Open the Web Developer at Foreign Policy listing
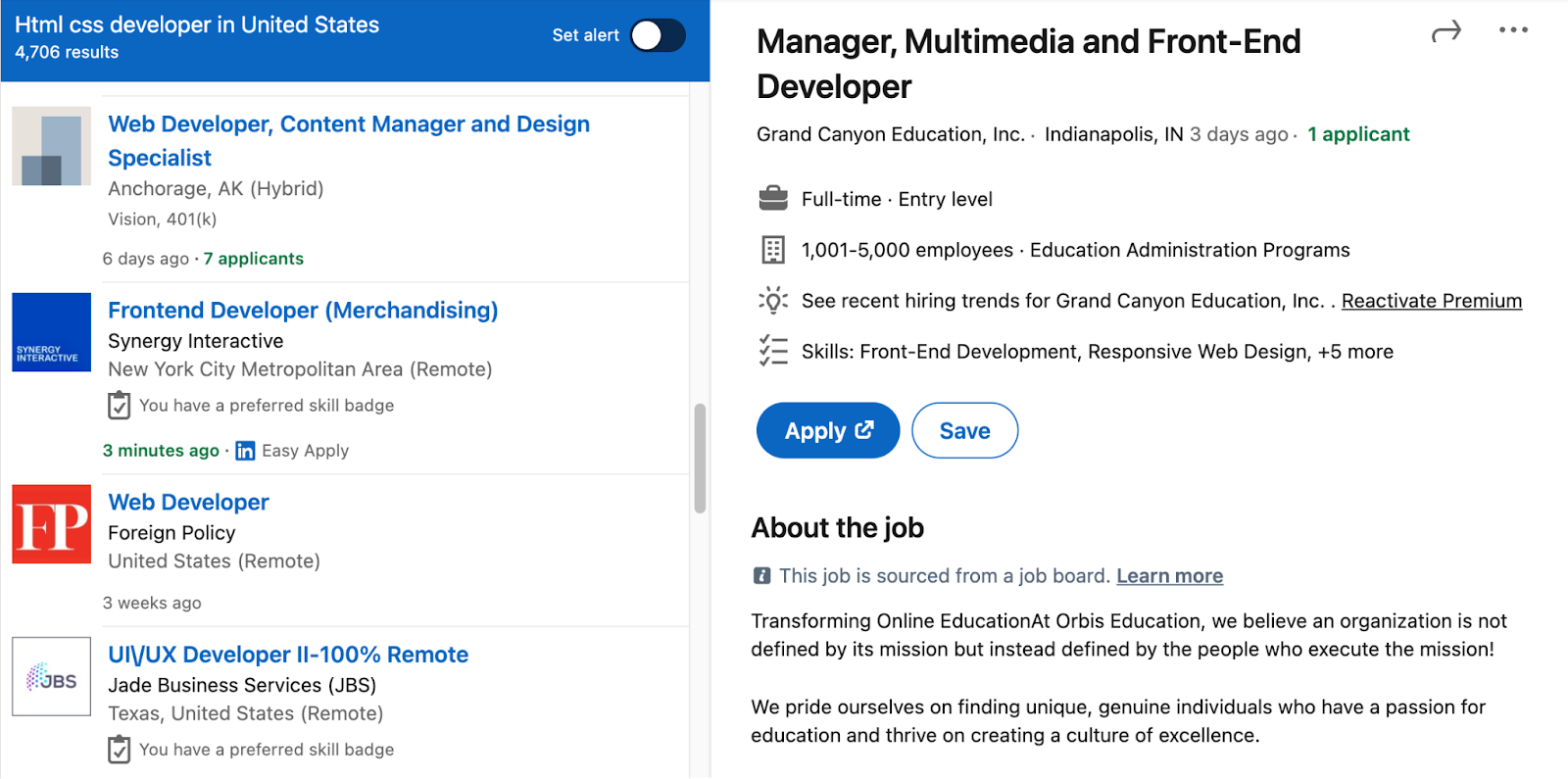This screenshot has height=779, width=1568. pos(188,503)
